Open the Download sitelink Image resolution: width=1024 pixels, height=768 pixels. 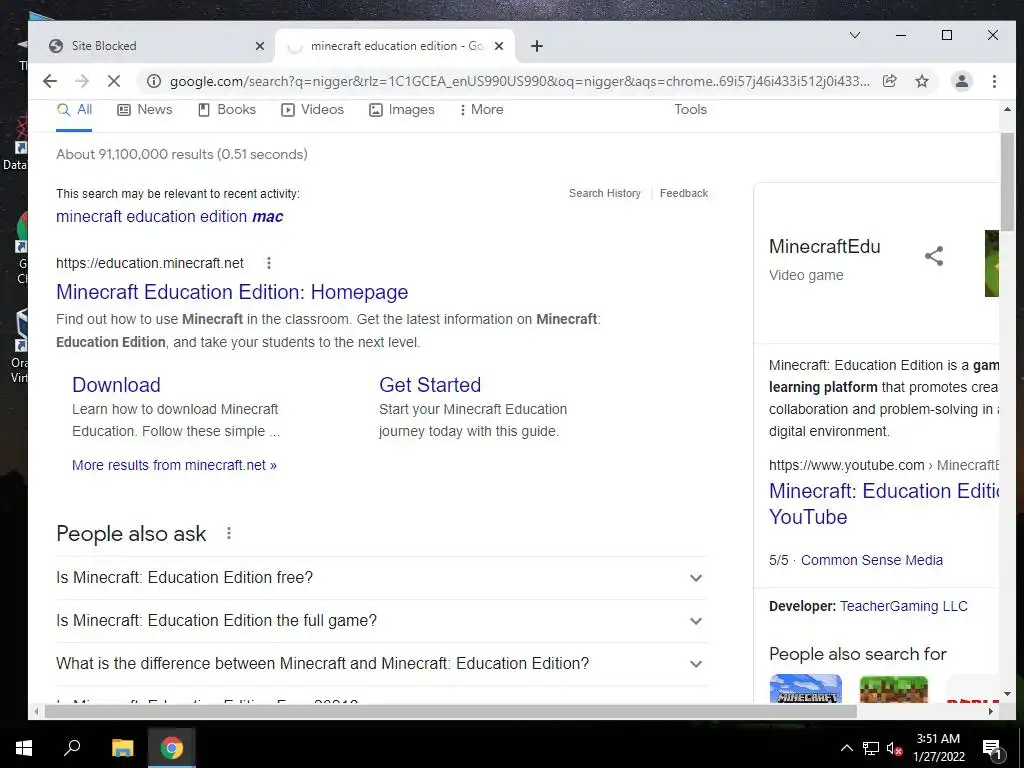[x=116, y=385]
